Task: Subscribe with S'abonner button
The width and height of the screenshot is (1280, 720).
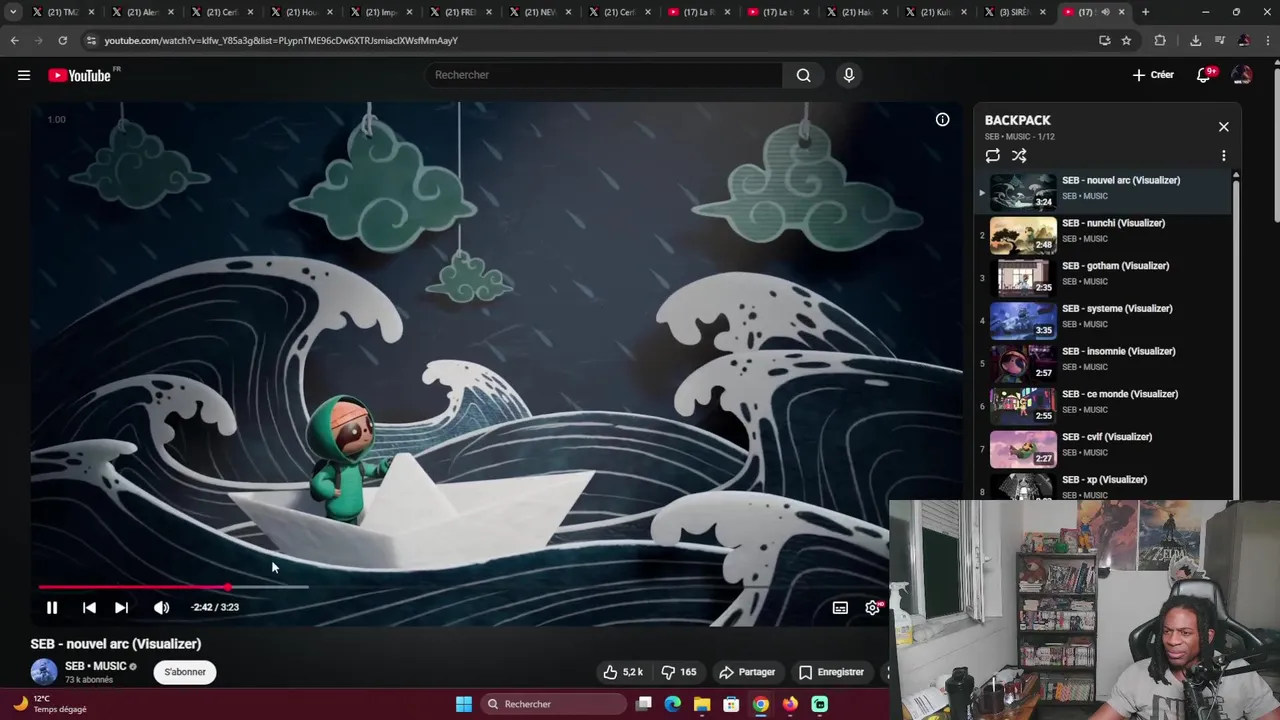Action: [x=185, y=672]
